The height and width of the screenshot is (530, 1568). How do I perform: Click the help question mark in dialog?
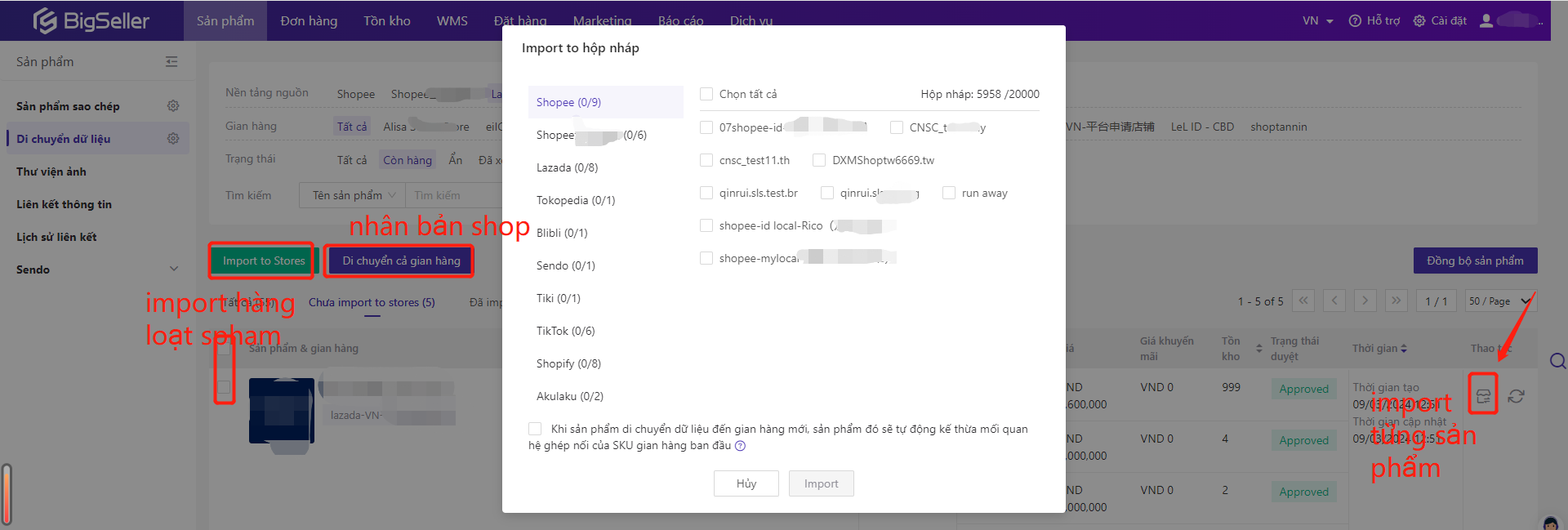pos(740,446)
